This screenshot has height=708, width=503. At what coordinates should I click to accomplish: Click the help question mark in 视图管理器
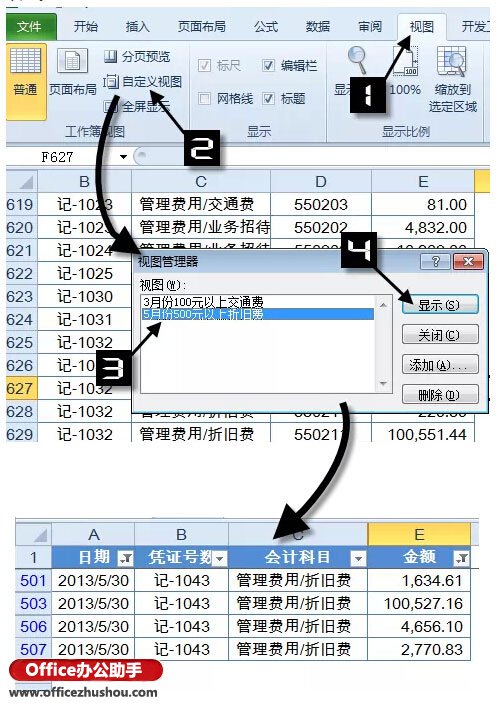click(x=435, y=261)
